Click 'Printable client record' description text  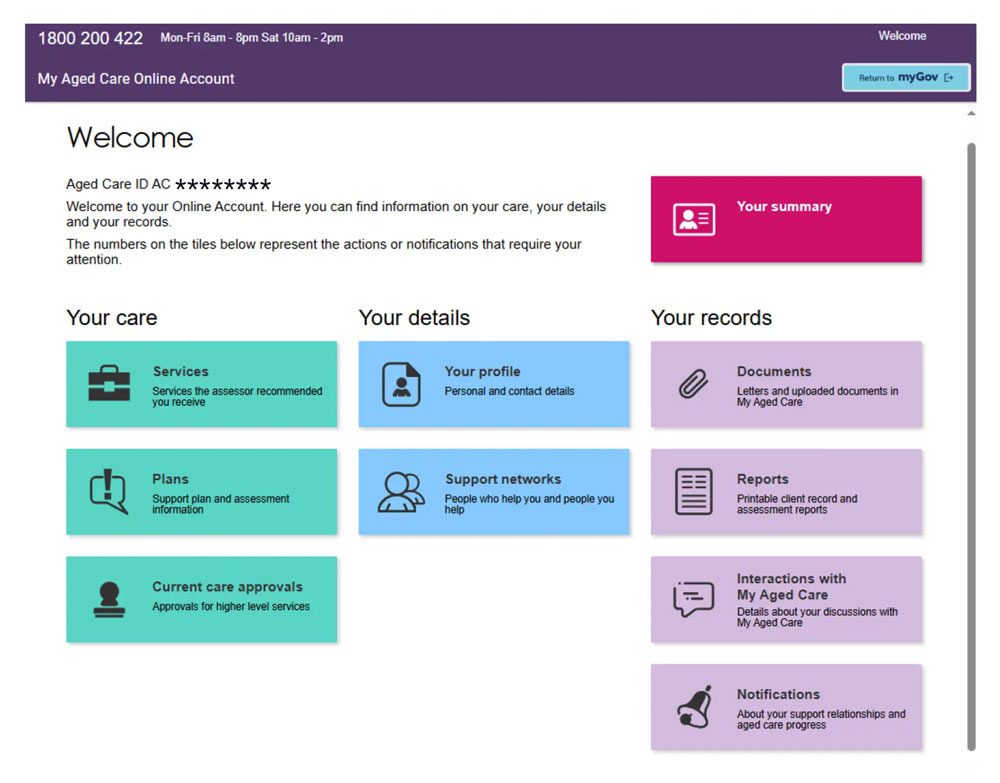coord(797,504)
